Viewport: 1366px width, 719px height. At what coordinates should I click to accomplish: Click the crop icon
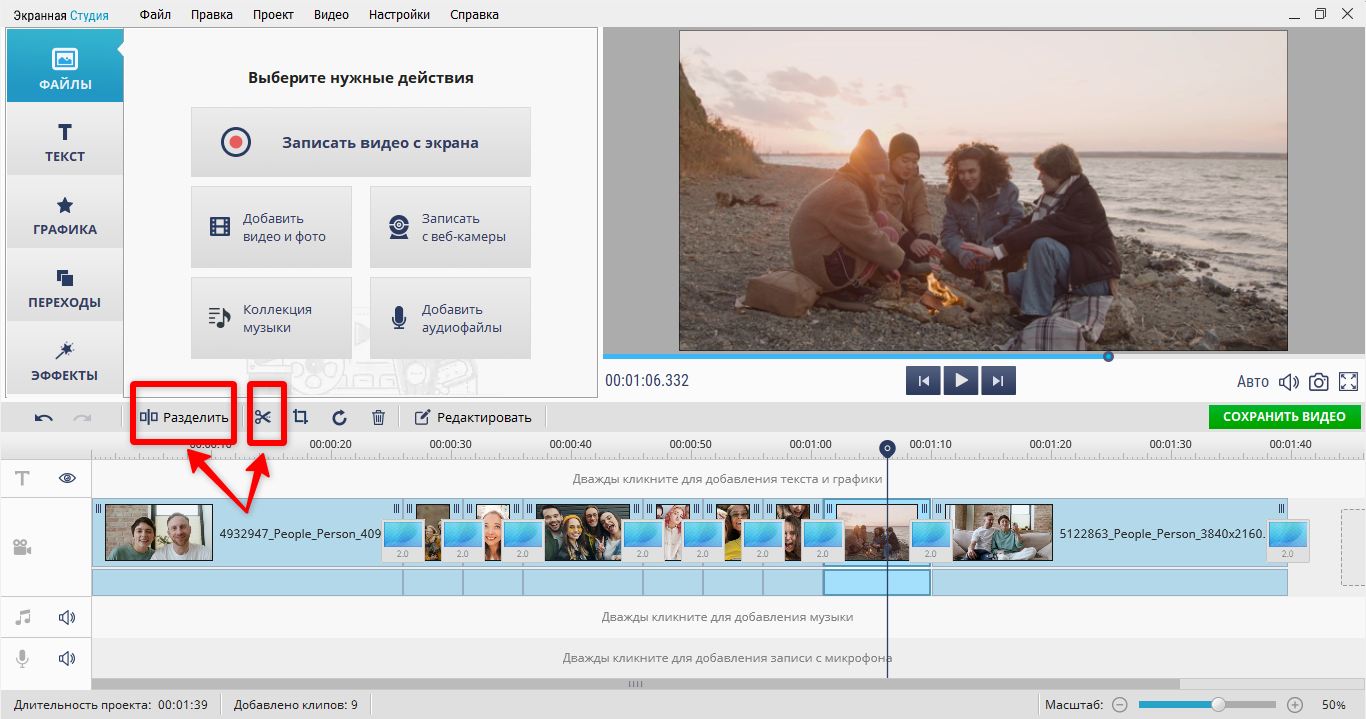300,417
